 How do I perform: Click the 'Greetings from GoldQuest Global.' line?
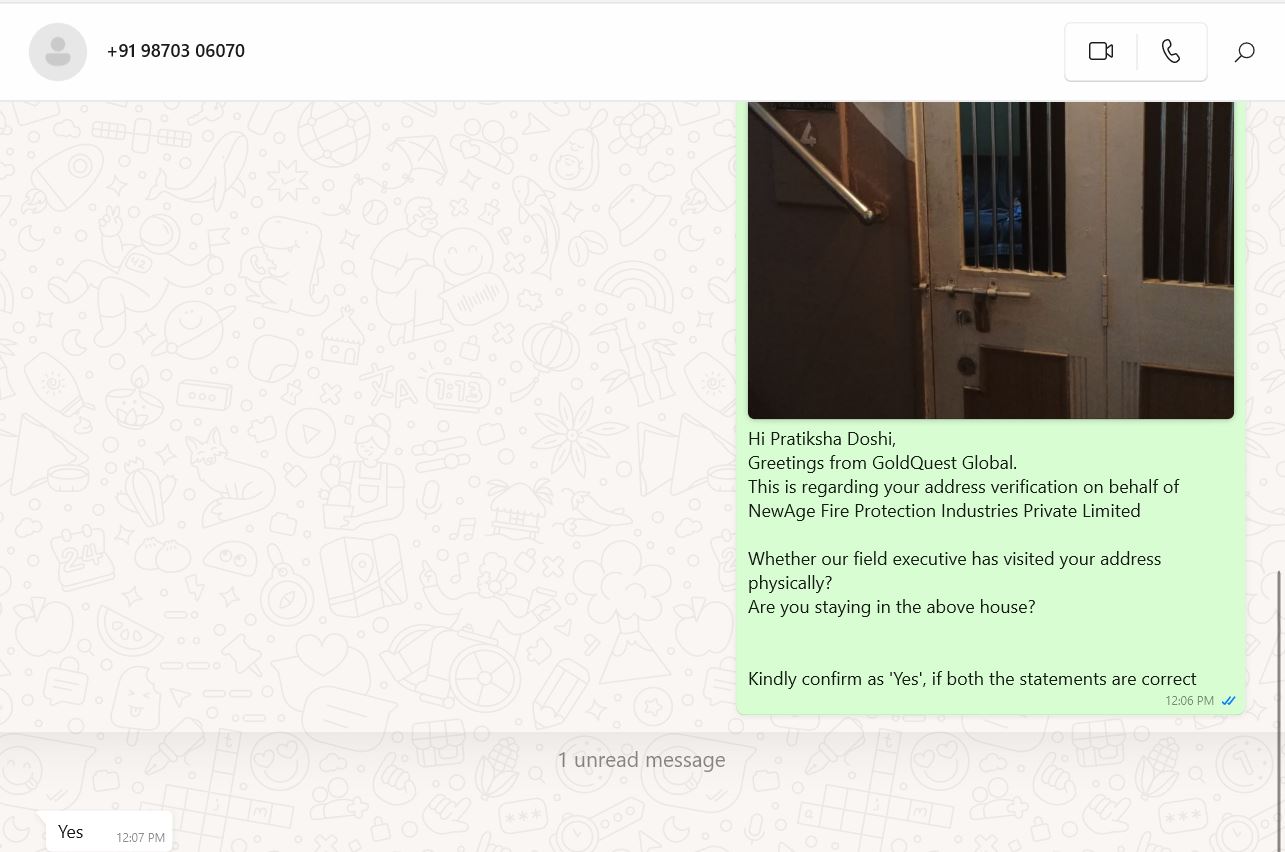click(882, 463)
